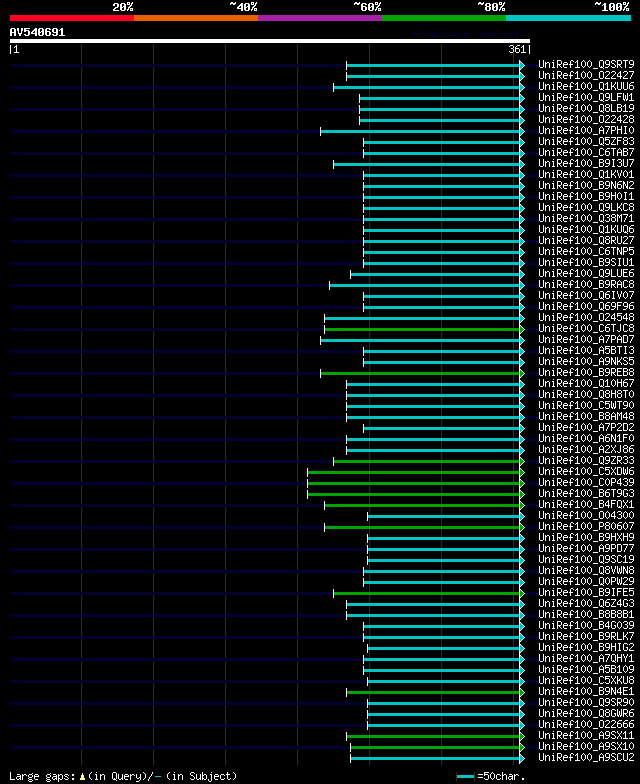The height and width of the screenshot is (784, 640).
Task: Select the UniRef100_B9HIG2 label
Action: (586, 648)
